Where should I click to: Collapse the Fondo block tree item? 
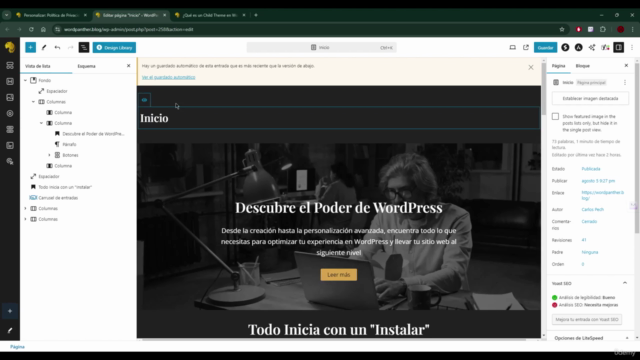click(x=25, y=80)
